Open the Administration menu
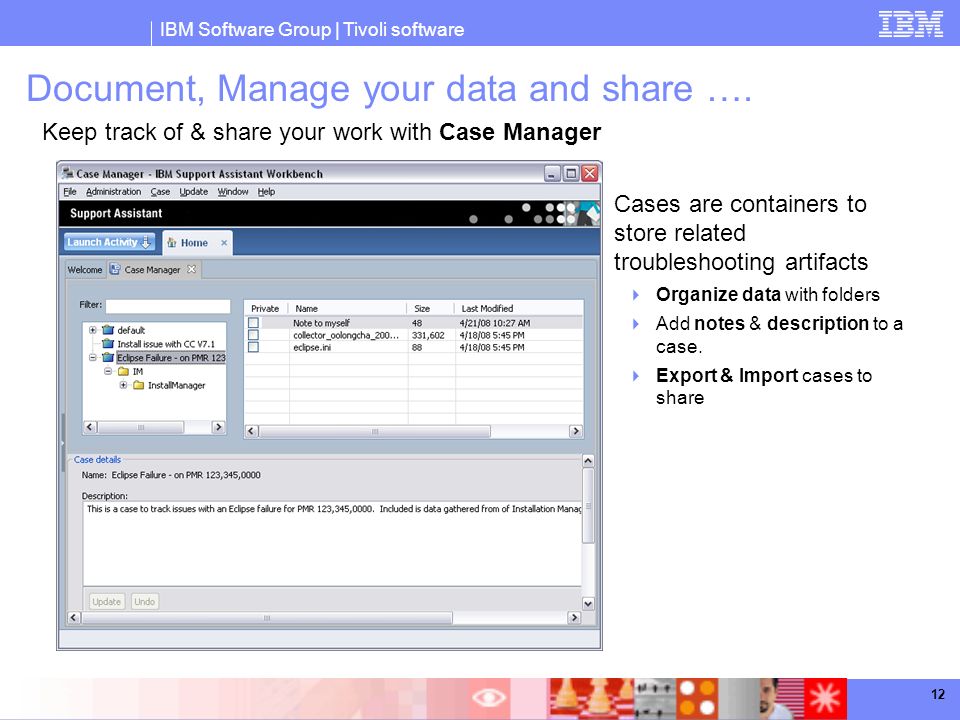Image resolution: width=960 pixels, height=720 pixels. click(113, 192)
